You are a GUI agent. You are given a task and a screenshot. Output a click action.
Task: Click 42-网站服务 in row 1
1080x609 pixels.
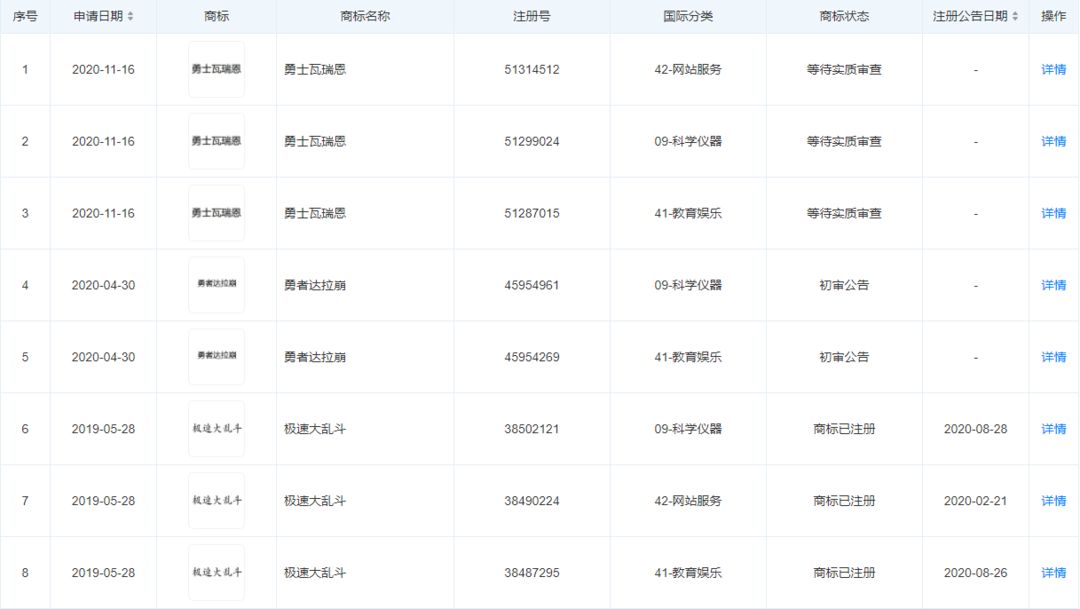(x=688, y=70)
